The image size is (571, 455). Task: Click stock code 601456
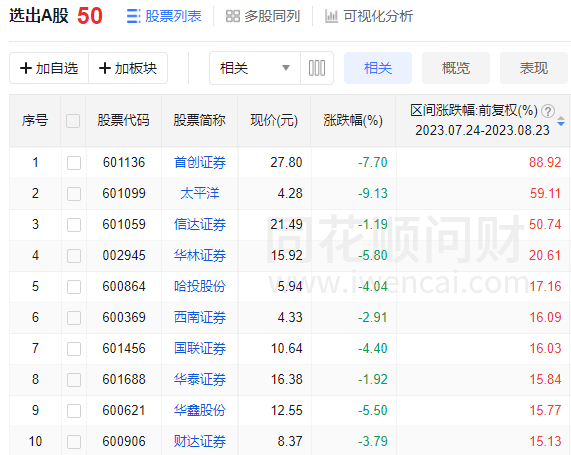click(124, 348)
